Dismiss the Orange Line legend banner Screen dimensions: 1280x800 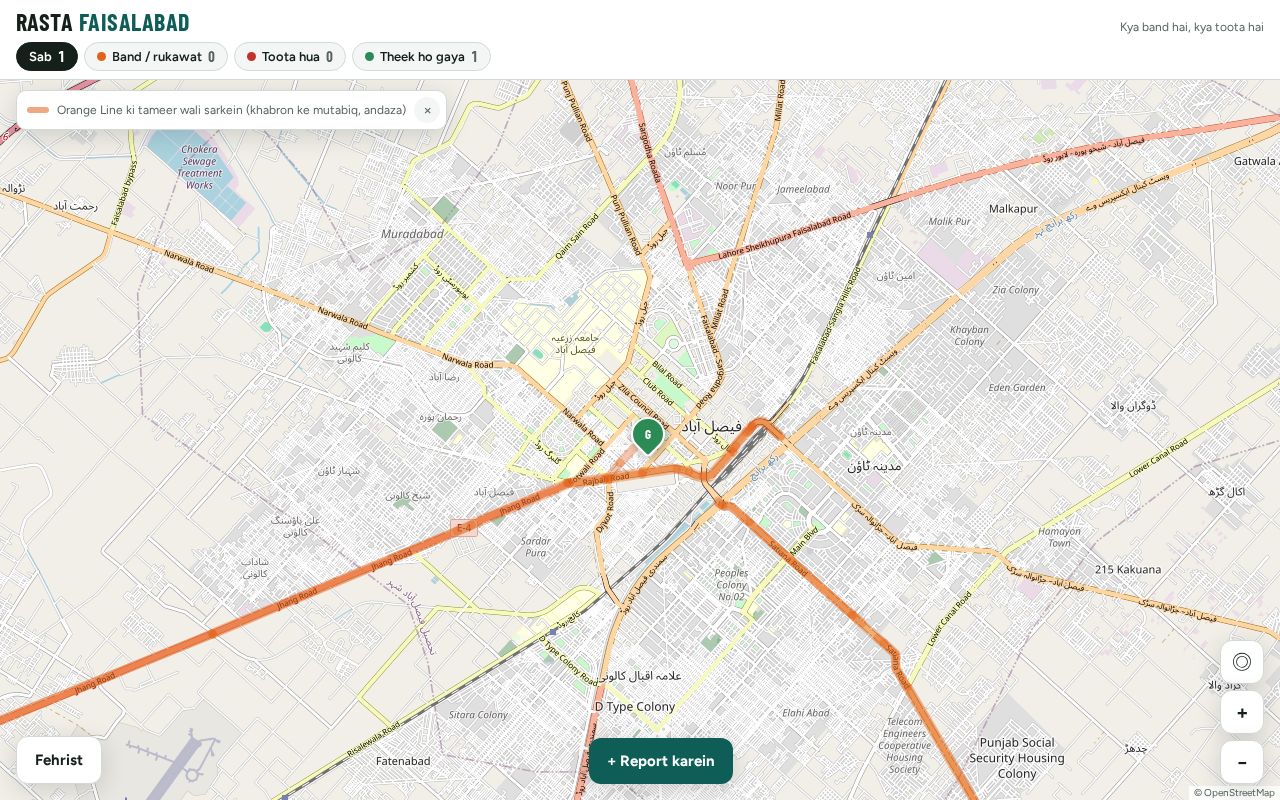point(427,110)
